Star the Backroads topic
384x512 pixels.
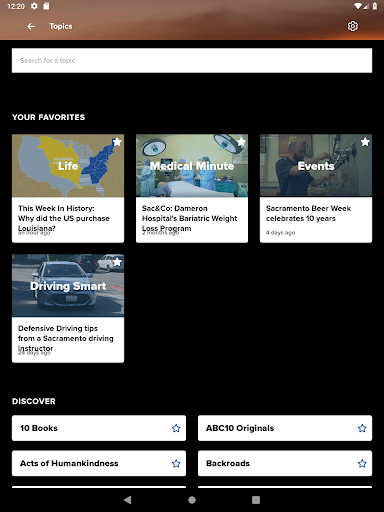point(362,463)
